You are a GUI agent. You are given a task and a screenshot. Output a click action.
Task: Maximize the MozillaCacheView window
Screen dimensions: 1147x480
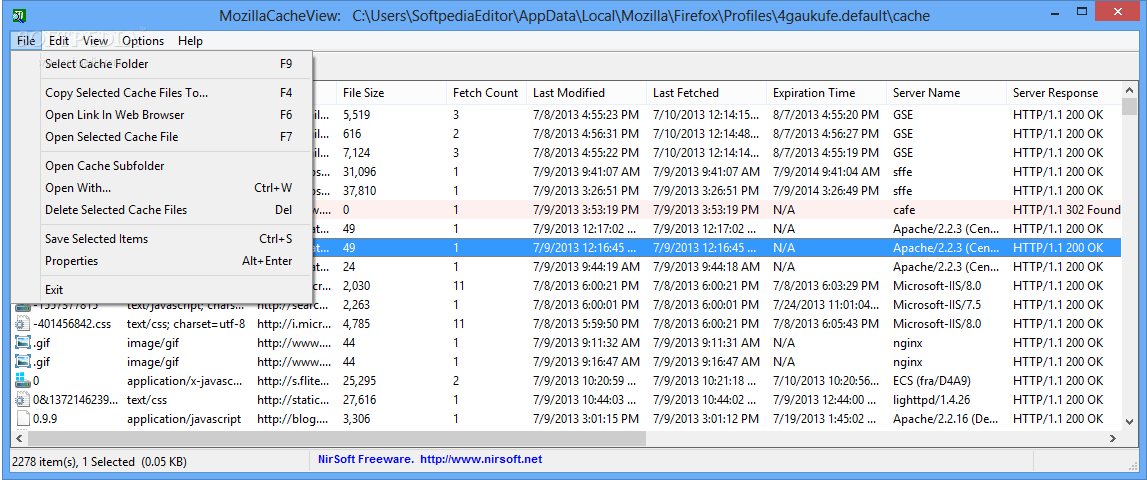(1081, 12)
